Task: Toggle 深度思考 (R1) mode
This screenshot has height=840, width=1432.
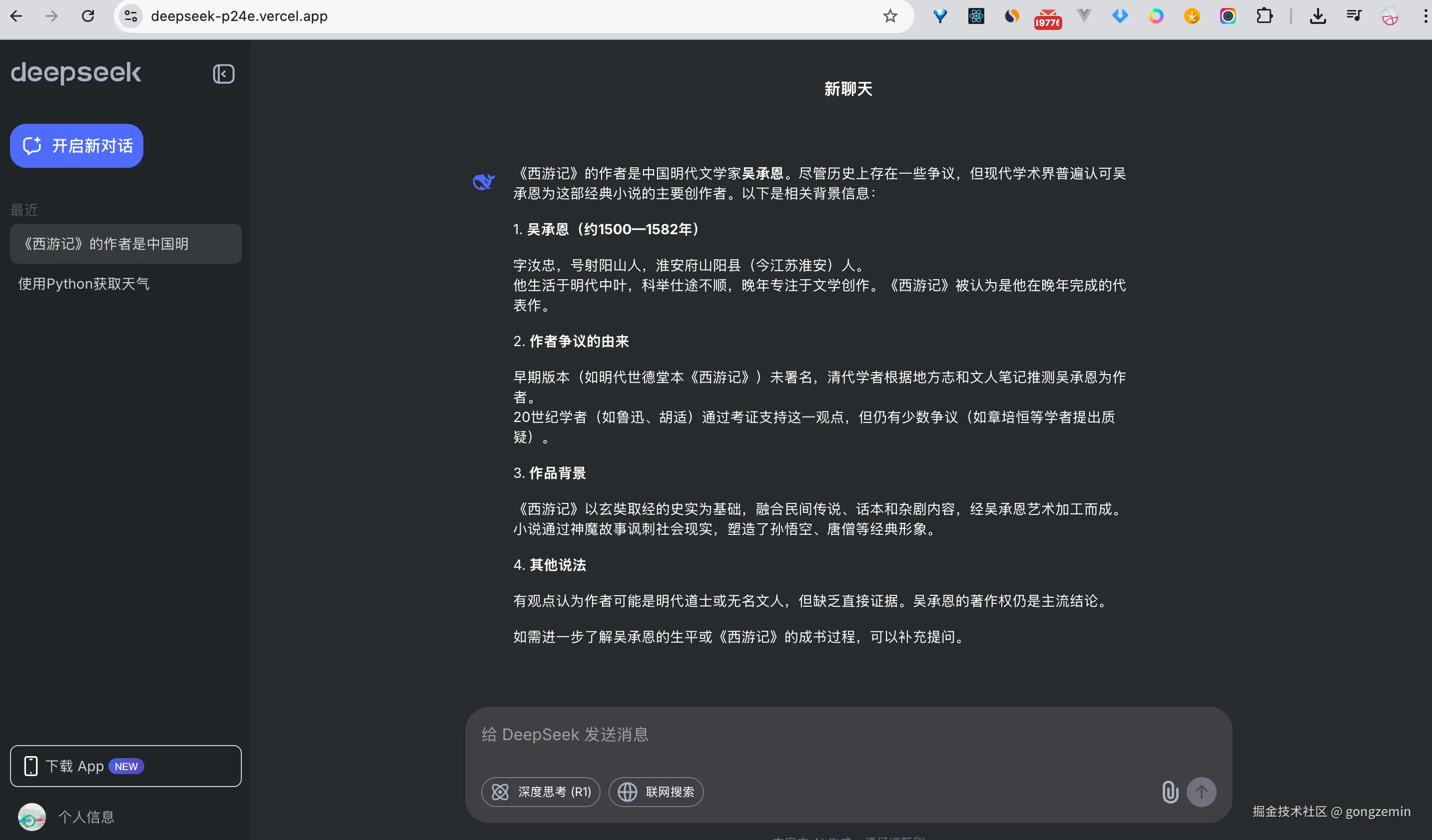Action: (x=541, y=792)
